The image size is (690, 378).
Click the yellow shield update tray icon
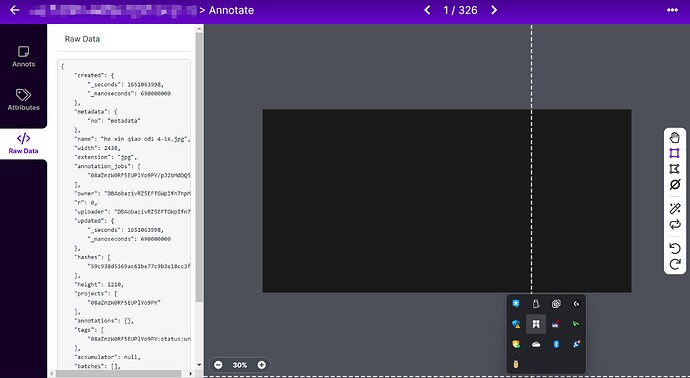tap(516, 344)
